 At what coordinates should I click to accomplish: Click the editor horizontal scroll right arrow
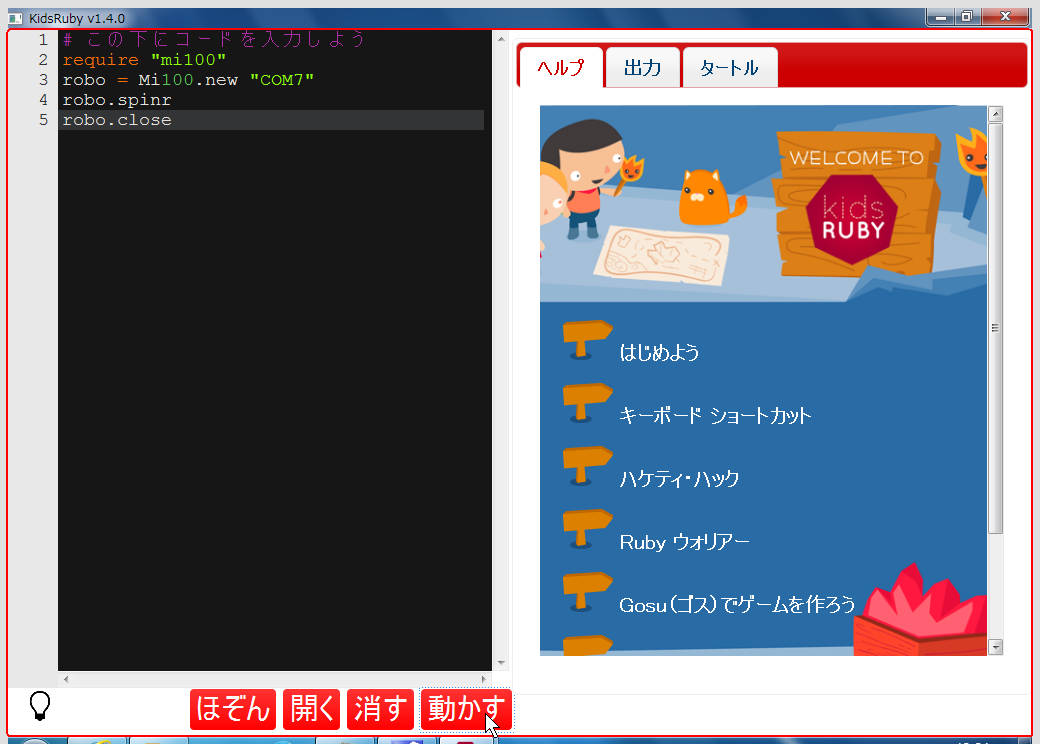tap(484, 679)
